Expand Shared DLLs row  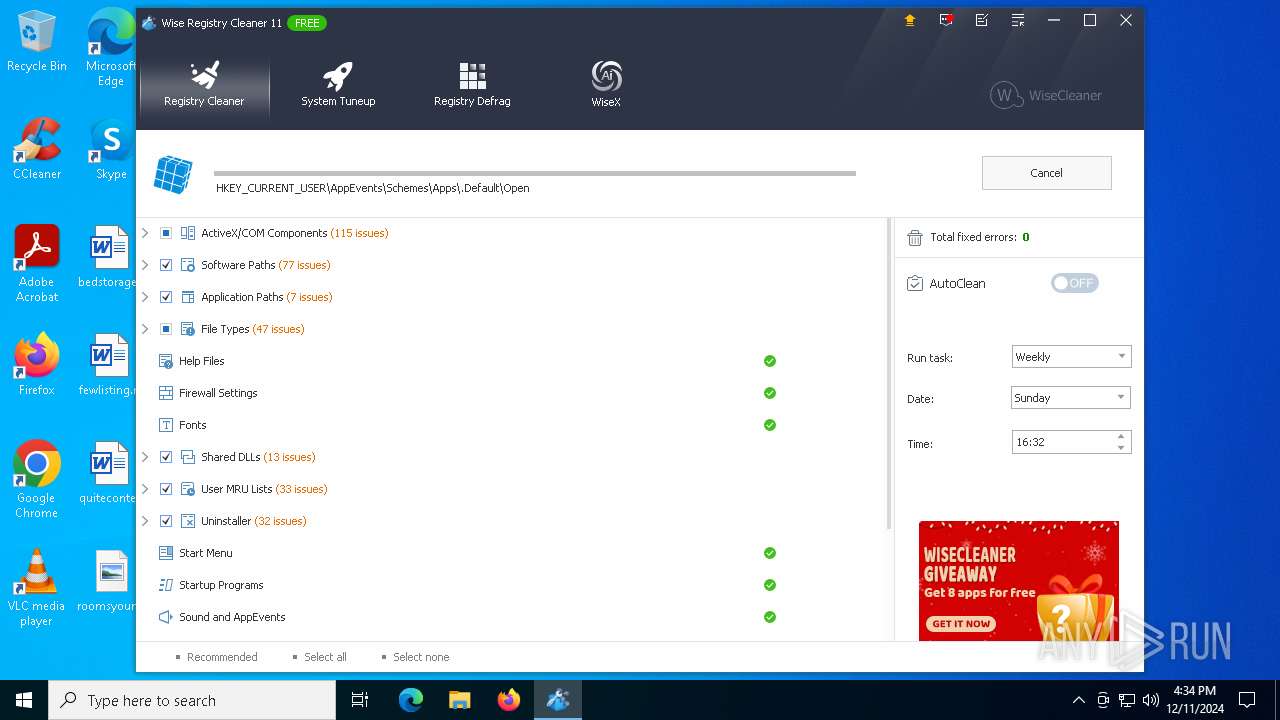[x=145, y=457]
